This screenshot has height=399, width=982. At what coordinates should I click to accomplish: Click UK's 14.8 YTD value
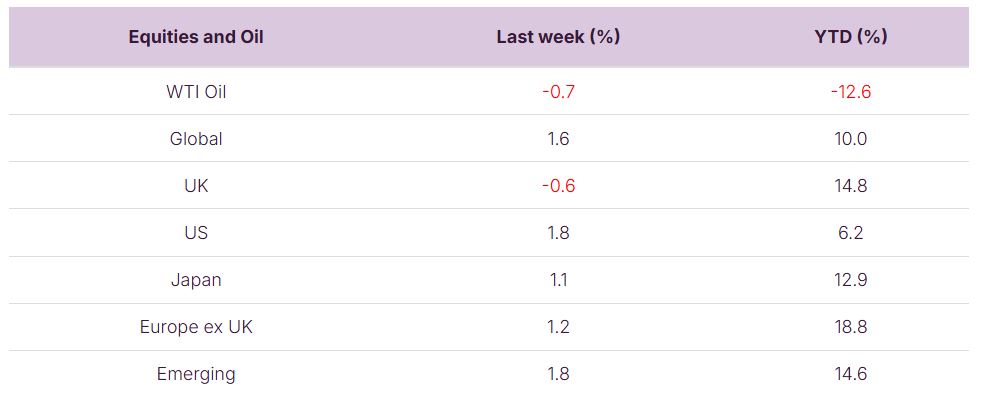[850, 185]
